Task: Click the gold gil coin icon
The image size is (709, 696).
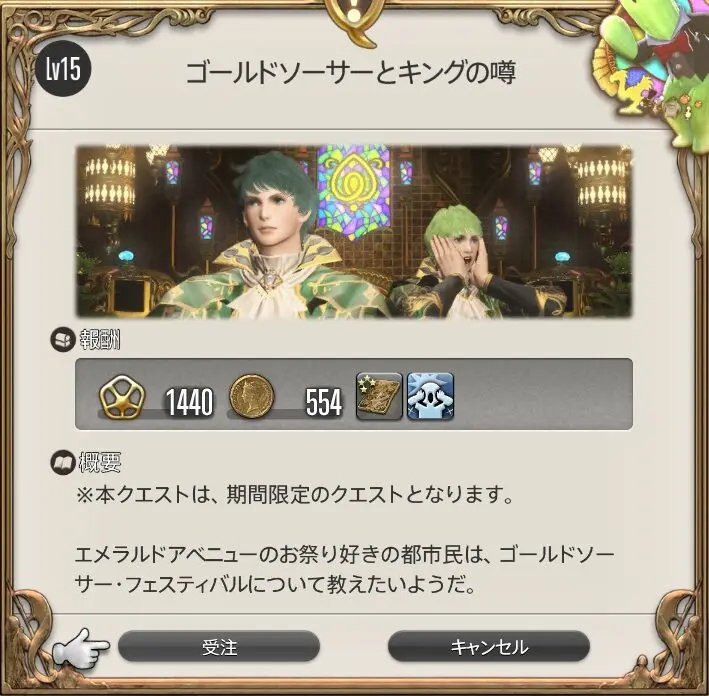Action: point(252,396)
